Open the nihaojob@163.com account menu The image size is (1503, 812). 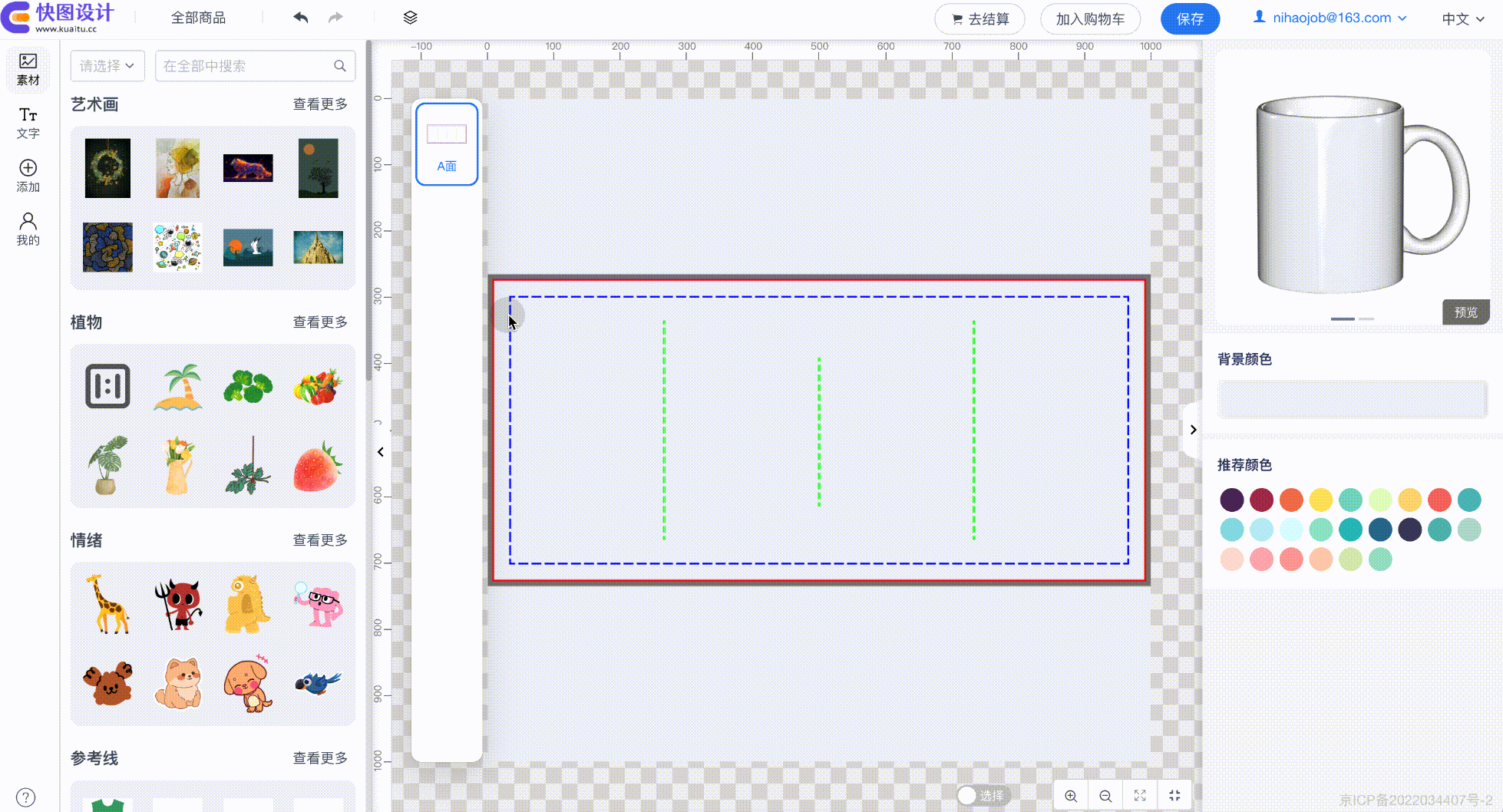click(x=1330, y=18)
